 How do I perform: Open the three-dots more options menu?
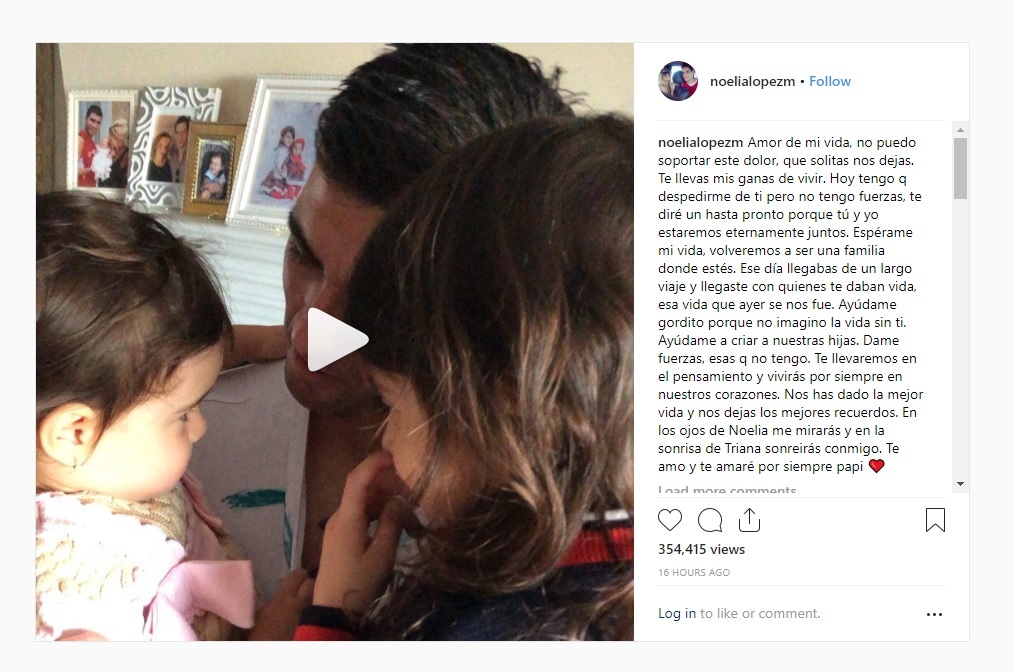pos(934,614)
